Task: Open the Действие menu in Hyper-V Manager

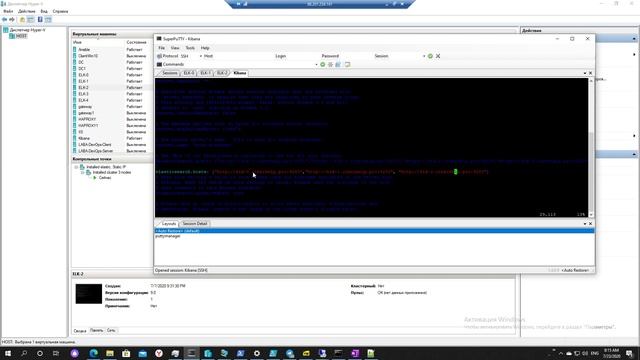Action: 27,11
